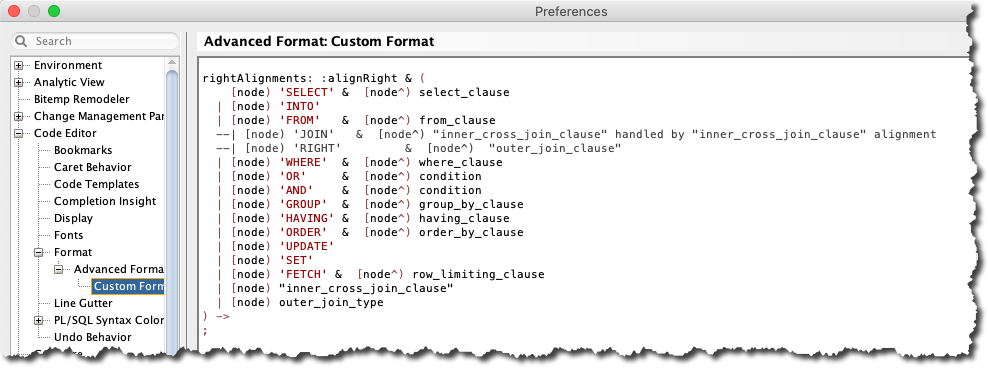
Task: Open the Fonts preferences page
Action: pyautogui.click(x=68, y=236)
